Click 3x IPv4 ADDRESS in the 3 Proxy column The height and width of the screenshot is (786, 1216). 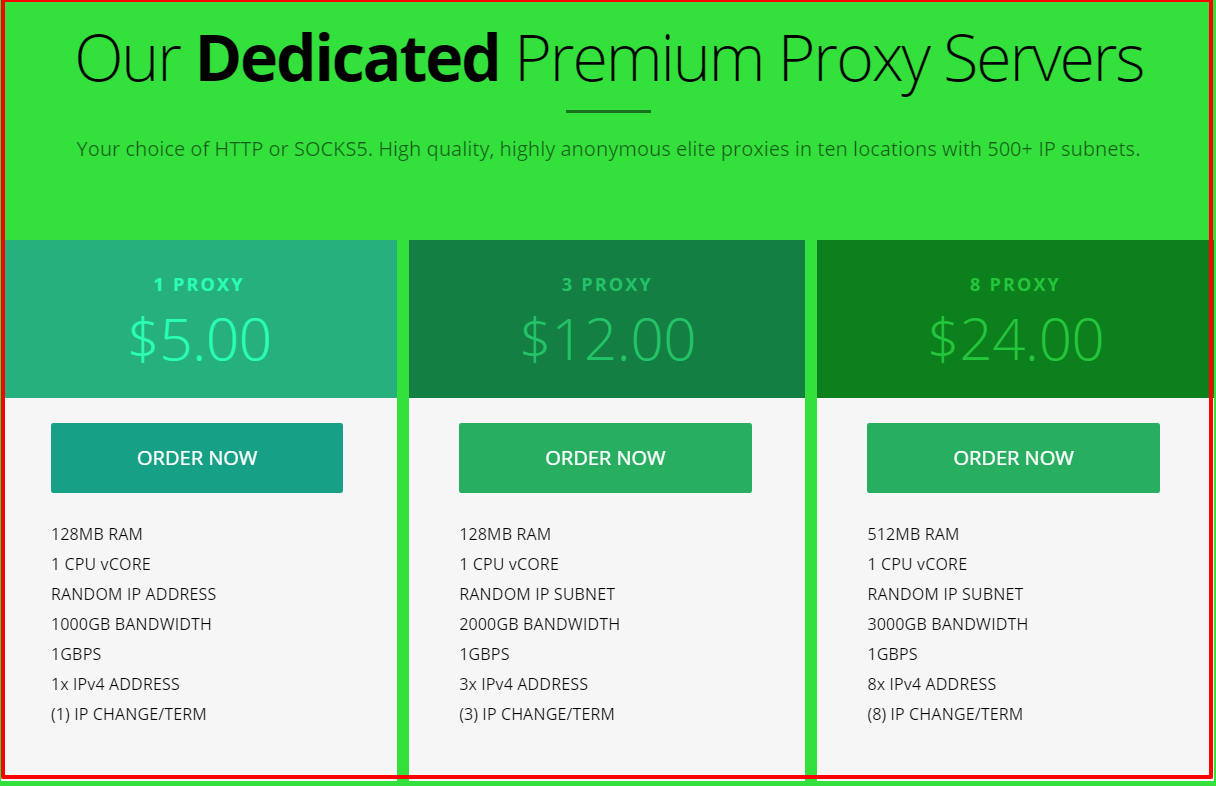point(523,684)
